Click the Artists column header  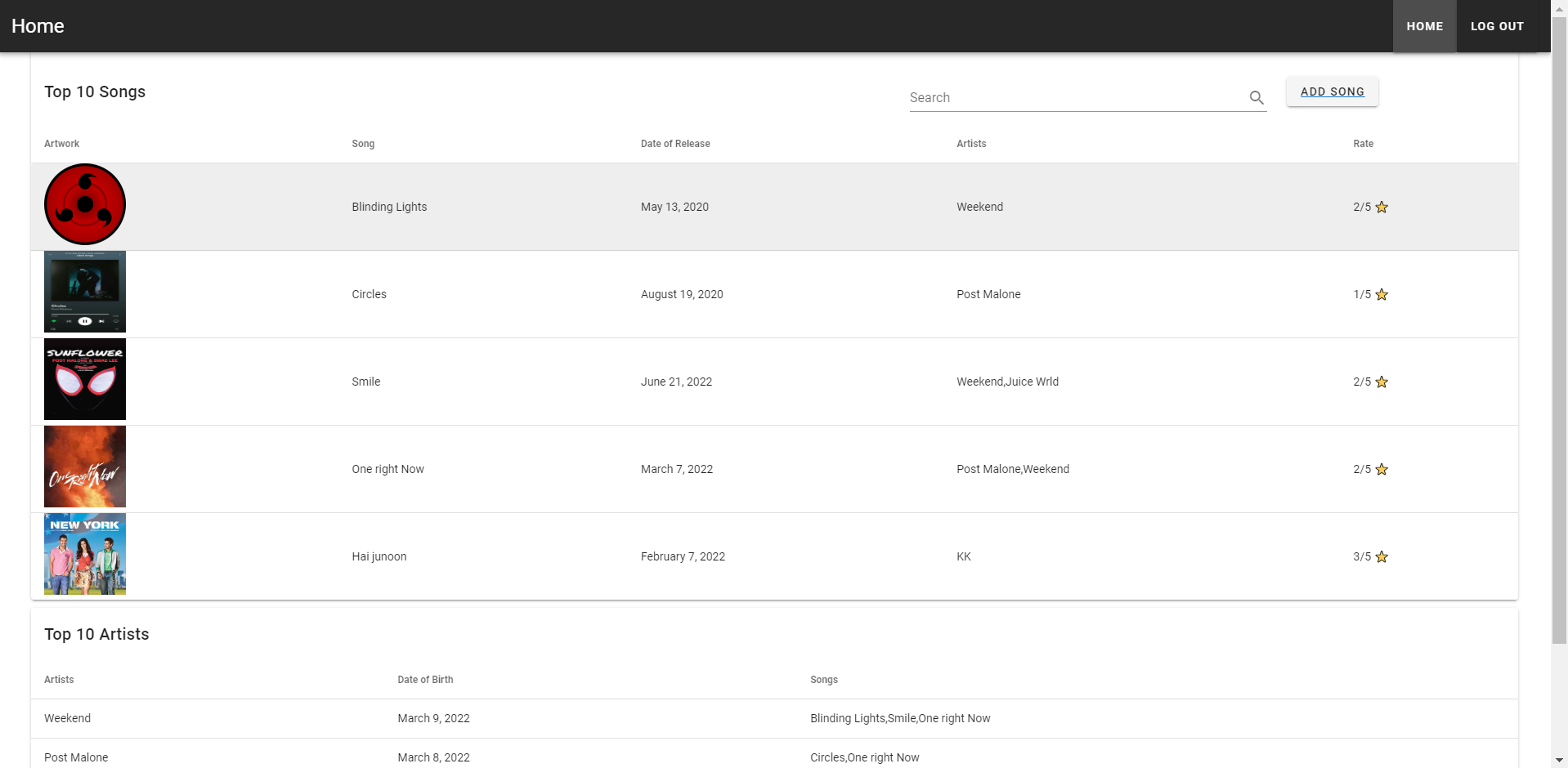pos(971,144)
